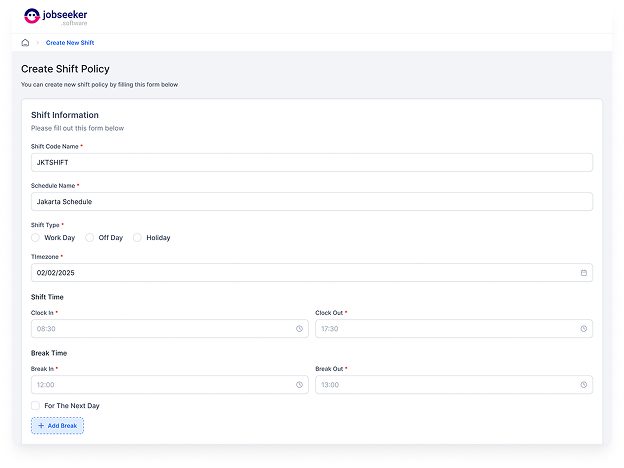Open the Break In time field
Viewport: 624px width, 468px height.
[x=160, y=384]
